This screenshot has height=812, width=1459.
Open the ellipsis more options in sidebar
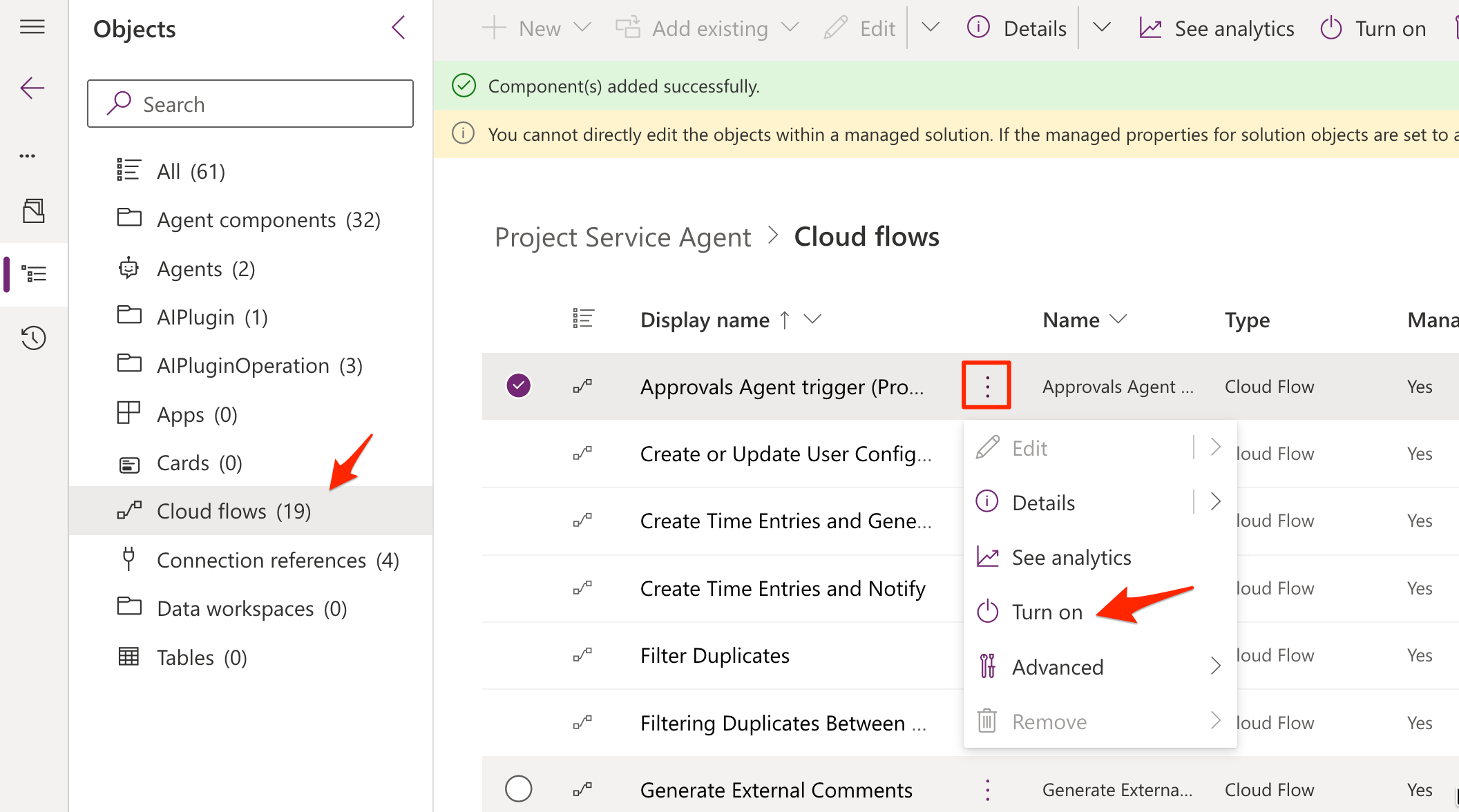(28, 156)
